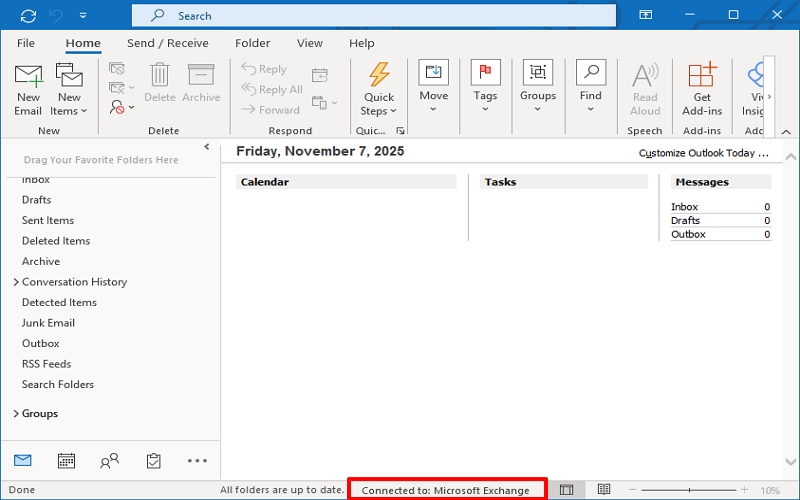Viewport: 800px width, 500px height.
Task: Click the Send/Receive All Folders sync icon
Action: pyautogui.click(x=28, y=16)
